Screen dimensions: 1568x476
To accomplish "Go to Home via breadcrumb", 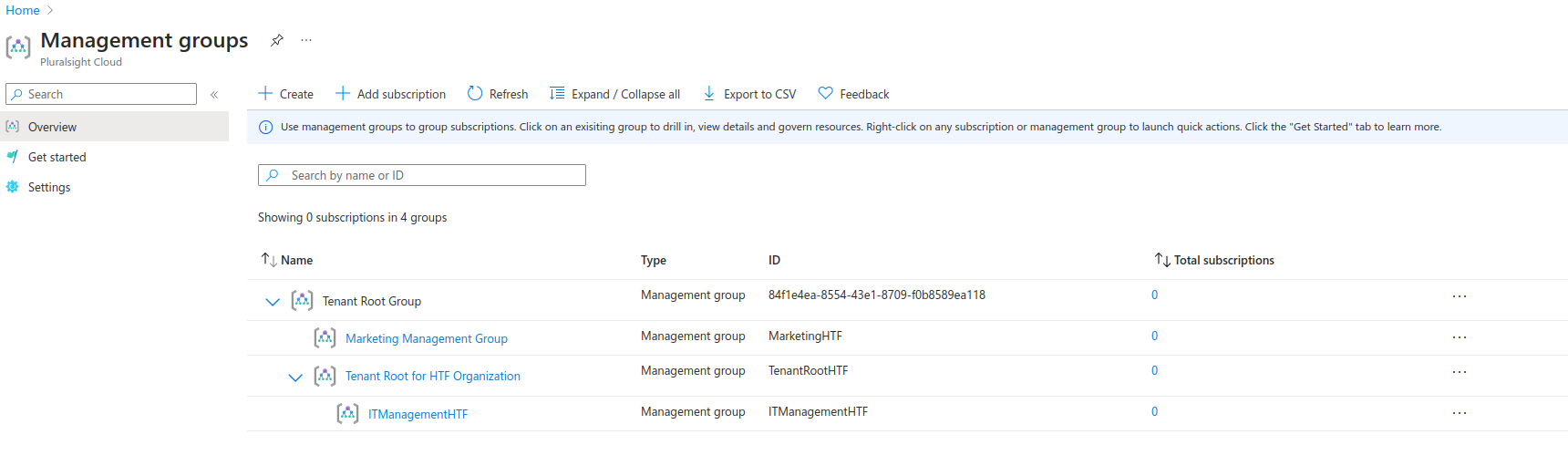I will pos(23,10).
